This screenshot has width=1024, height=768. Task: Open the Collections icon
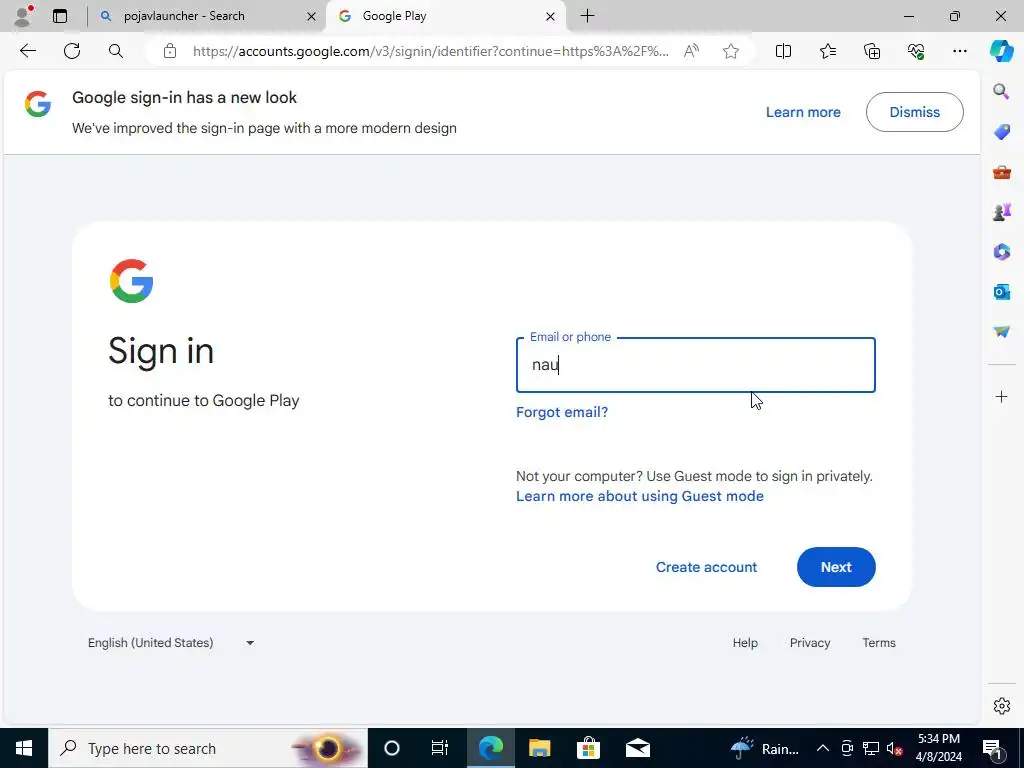click(872, 51)
